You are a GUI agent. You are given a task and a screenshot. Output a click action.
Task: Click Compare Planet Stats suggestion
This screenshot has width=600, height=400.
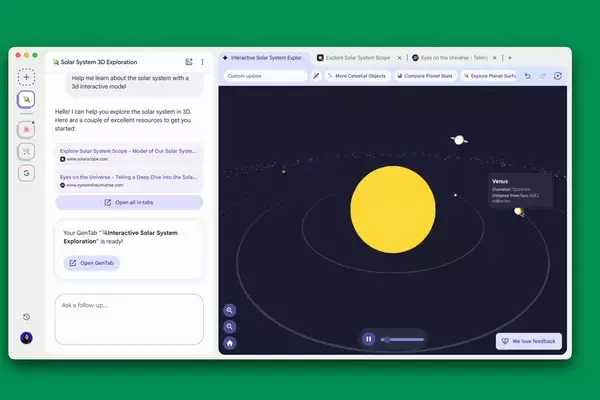pyautogui.click(x=425, y=76)
